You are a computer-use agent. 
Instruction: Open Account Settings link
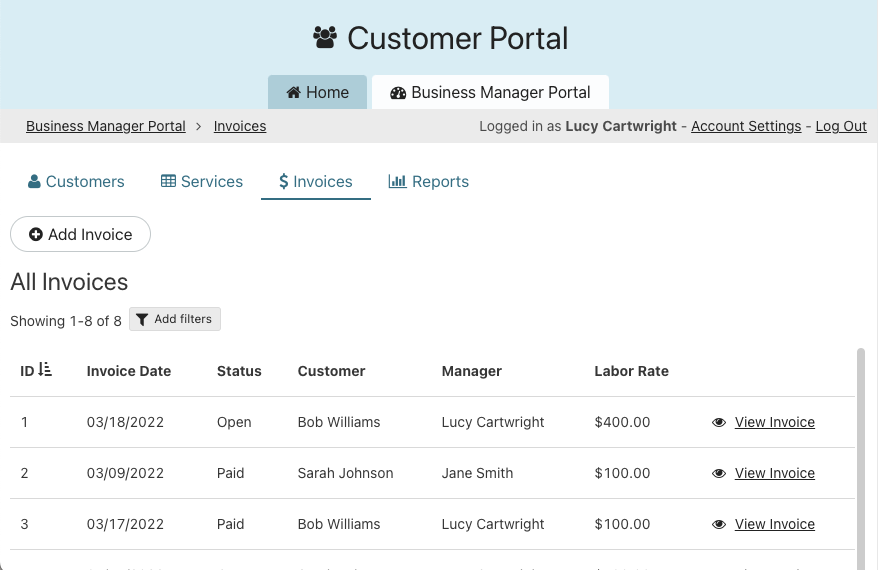point(745,126)
